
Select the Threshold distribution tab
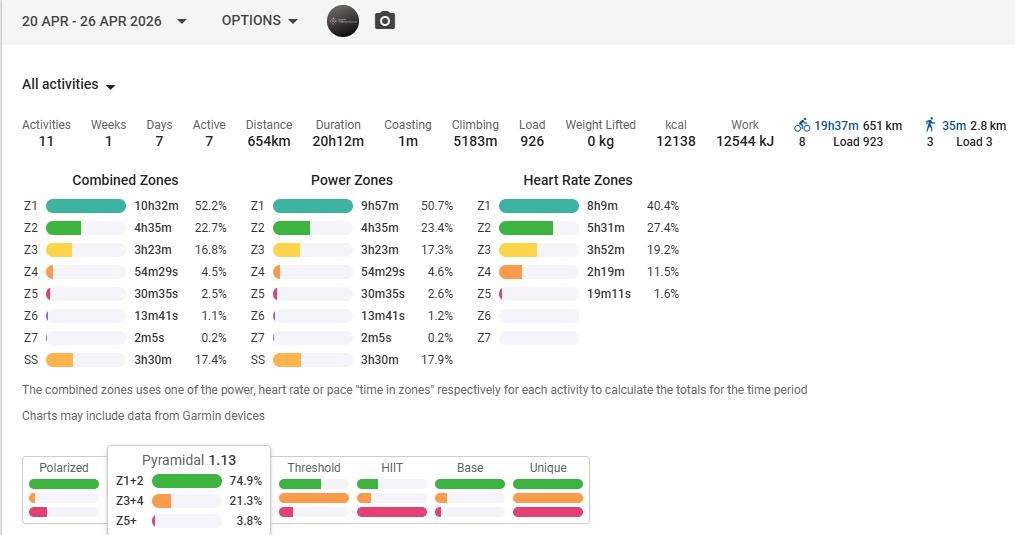[314, 468]
